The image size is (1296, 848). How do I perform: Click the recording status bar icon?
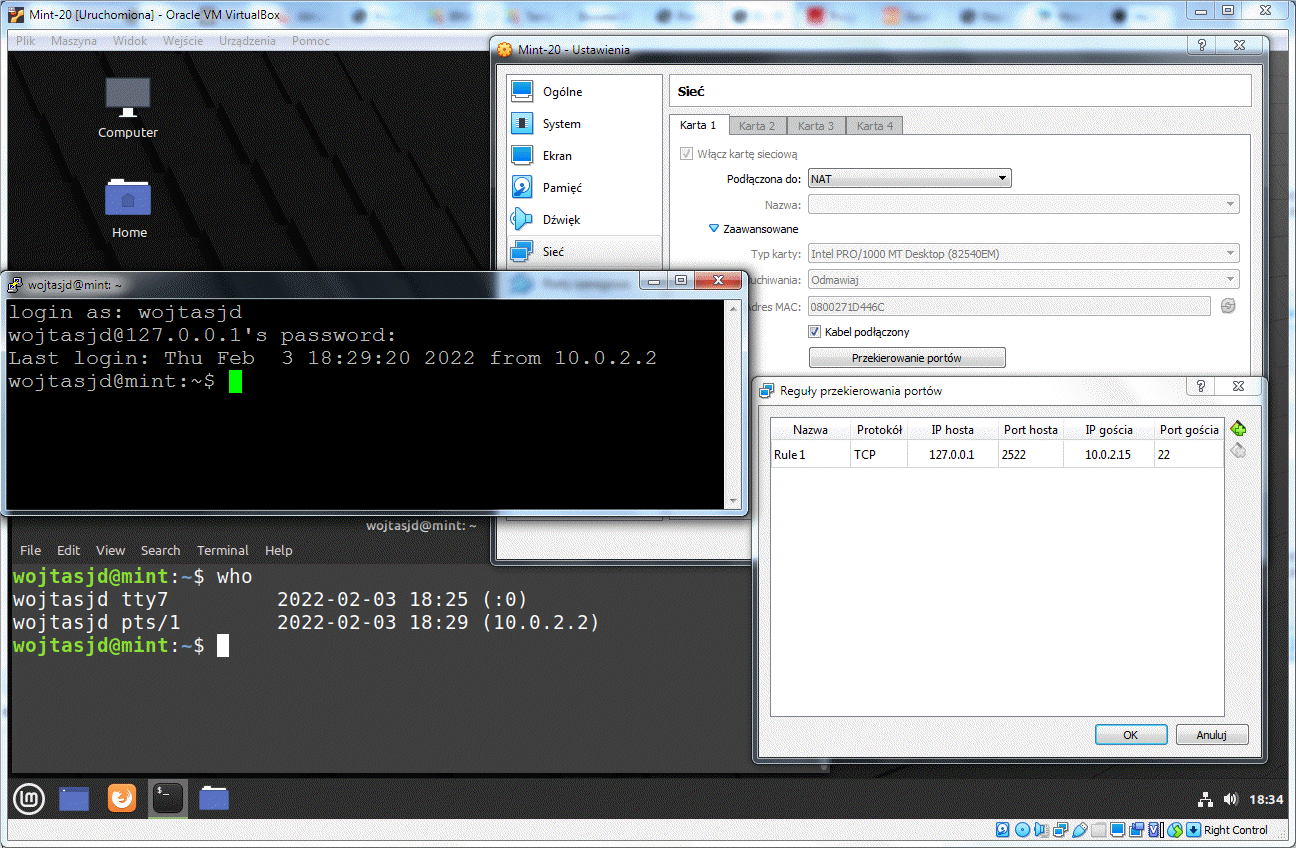[1137, 830]
